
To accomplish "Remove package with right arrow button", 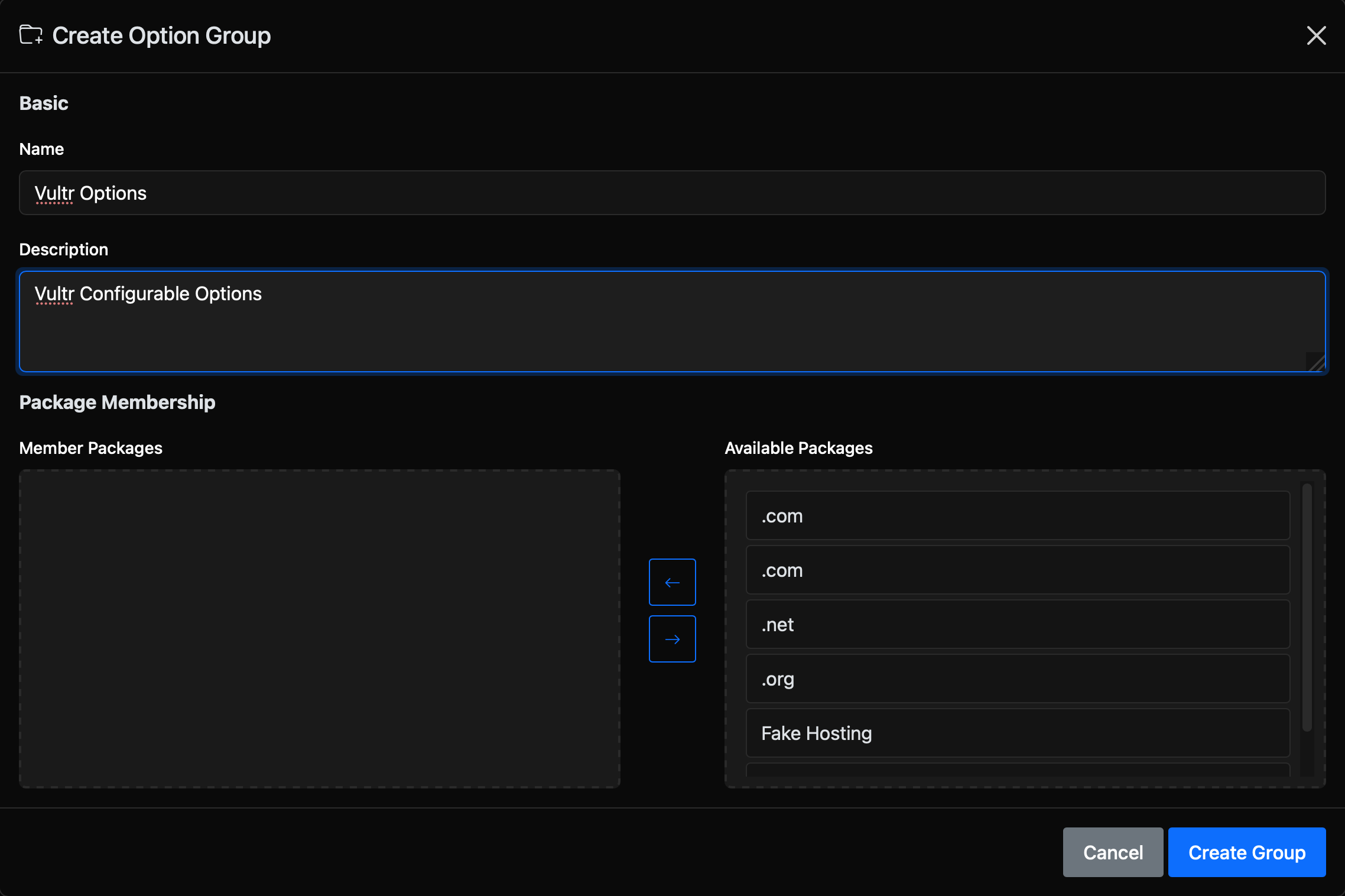I will tap(672, 639).
